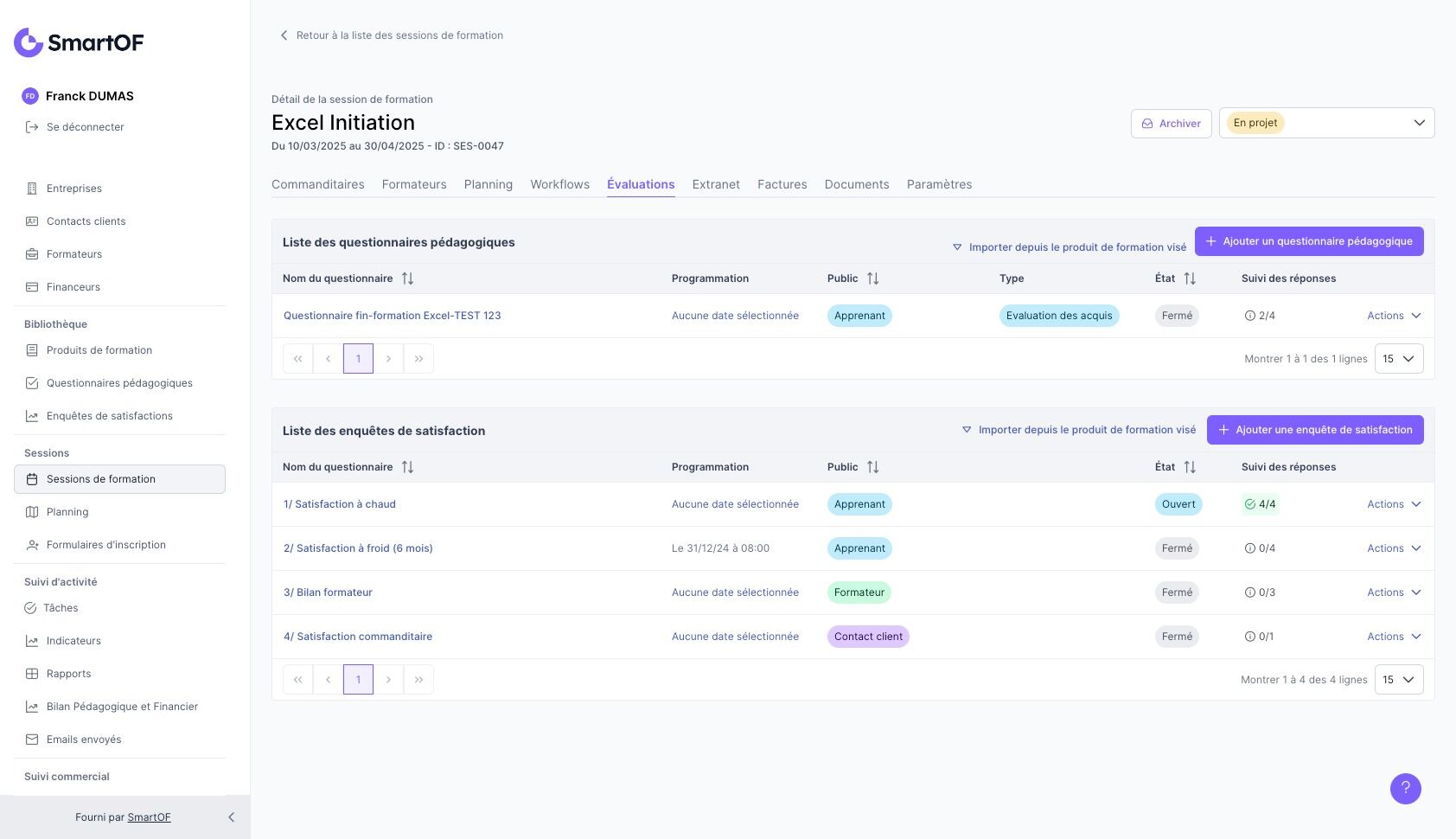Click the Enquêtes de satisfactions chart icon
Image resolution: width=1456 pixels, height=839 pixels.
pos(32,416)
